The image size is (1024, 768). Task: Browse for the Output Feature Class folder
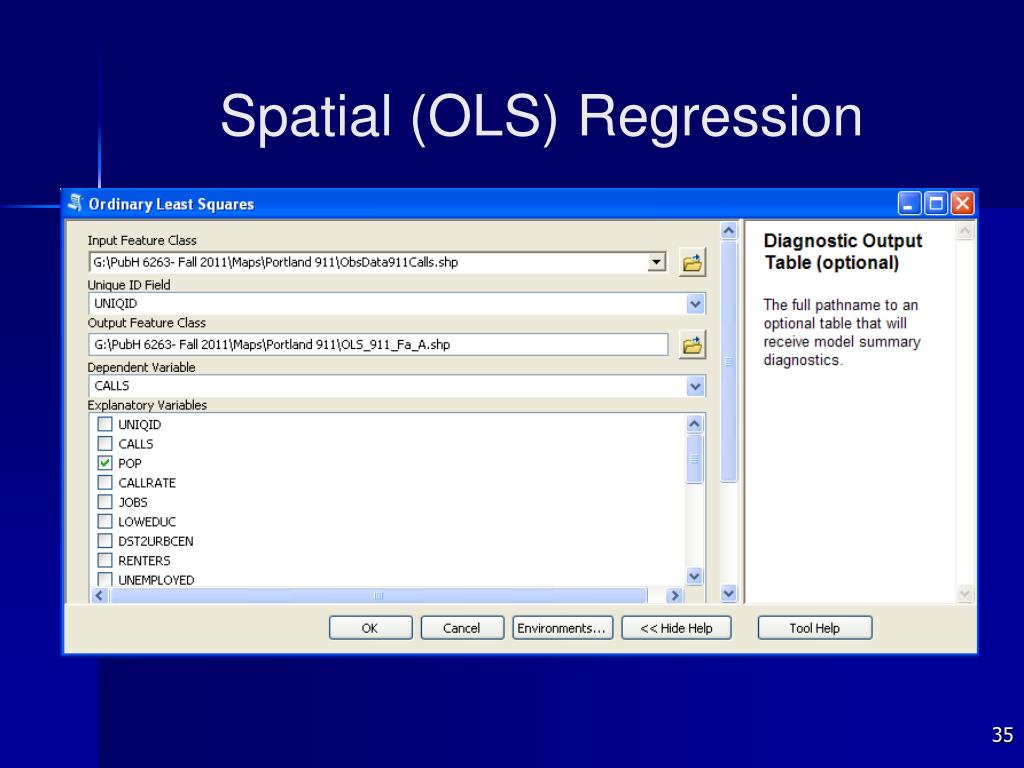[x=692, y=345]
